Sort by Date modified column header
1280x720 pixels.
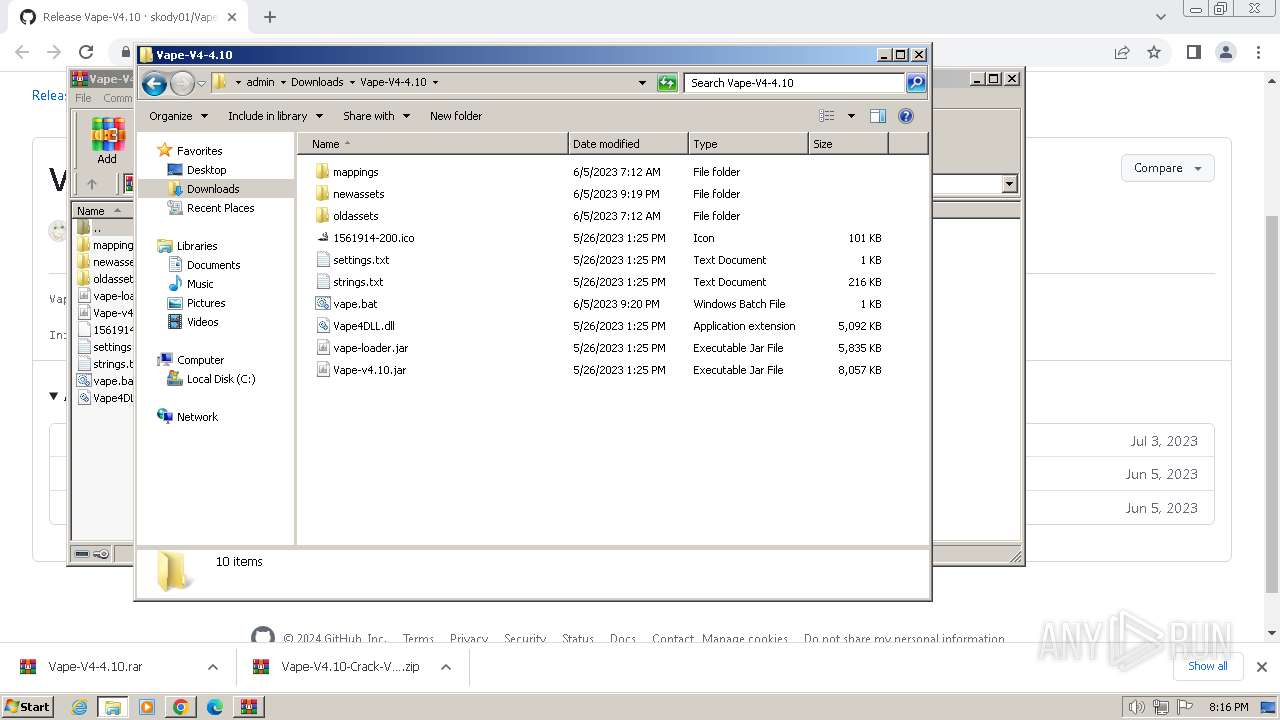(627, 144)
